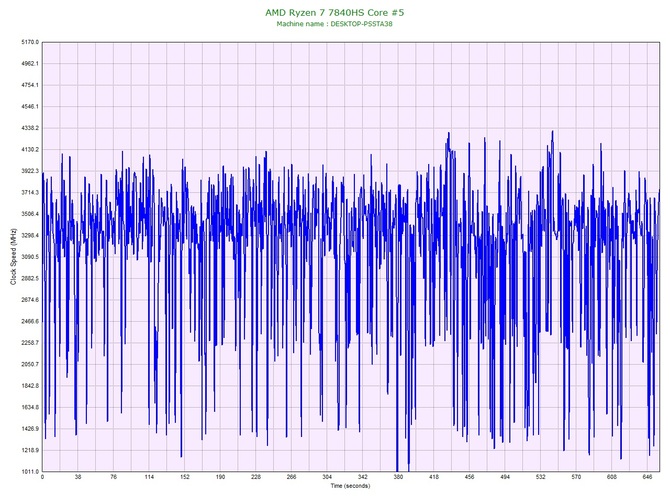This screenshot has width=670, height=503.
Task: Click the y-axis value 3714.3
Action: click(30, 193)
